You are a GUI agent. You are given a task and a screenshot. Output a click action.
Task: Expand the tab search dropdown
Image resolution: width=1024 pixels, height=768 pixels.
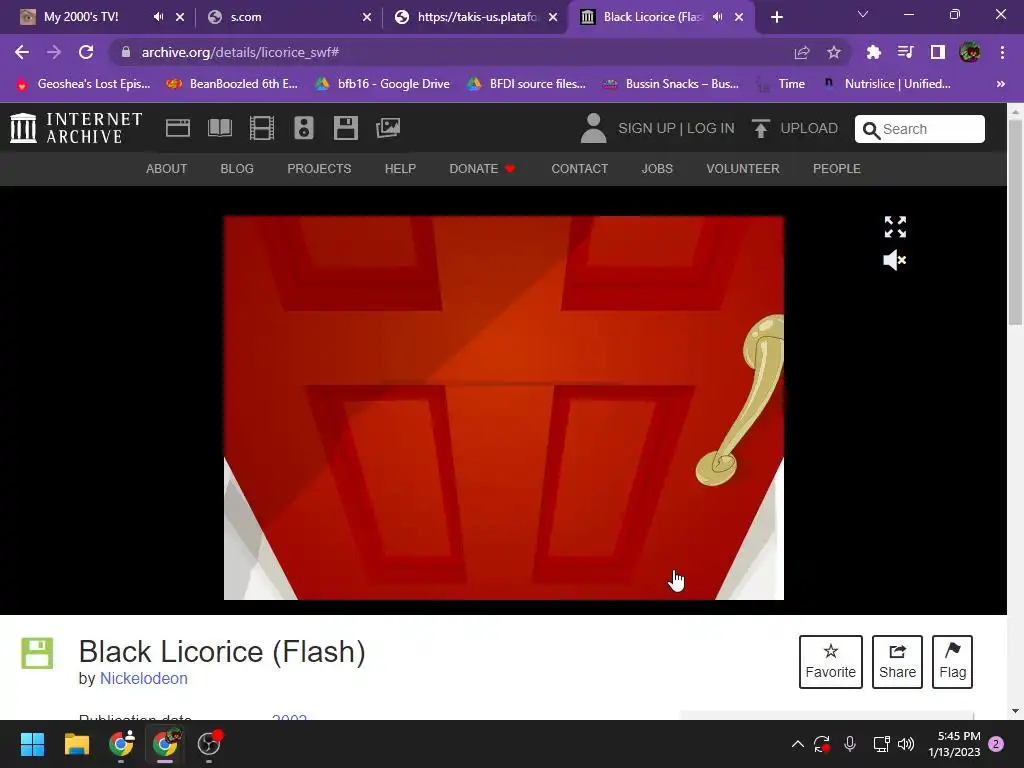tap(863, 14)
